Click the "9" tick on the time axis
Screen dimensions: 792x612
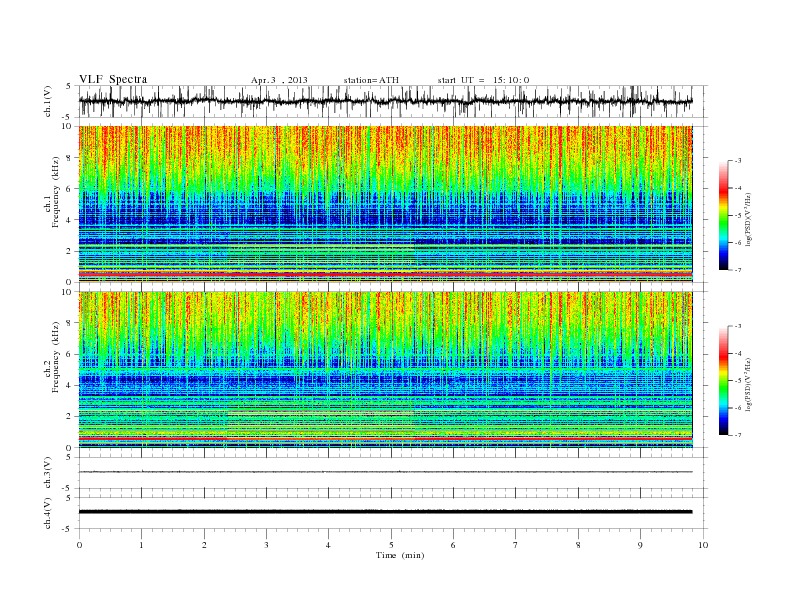641,545
